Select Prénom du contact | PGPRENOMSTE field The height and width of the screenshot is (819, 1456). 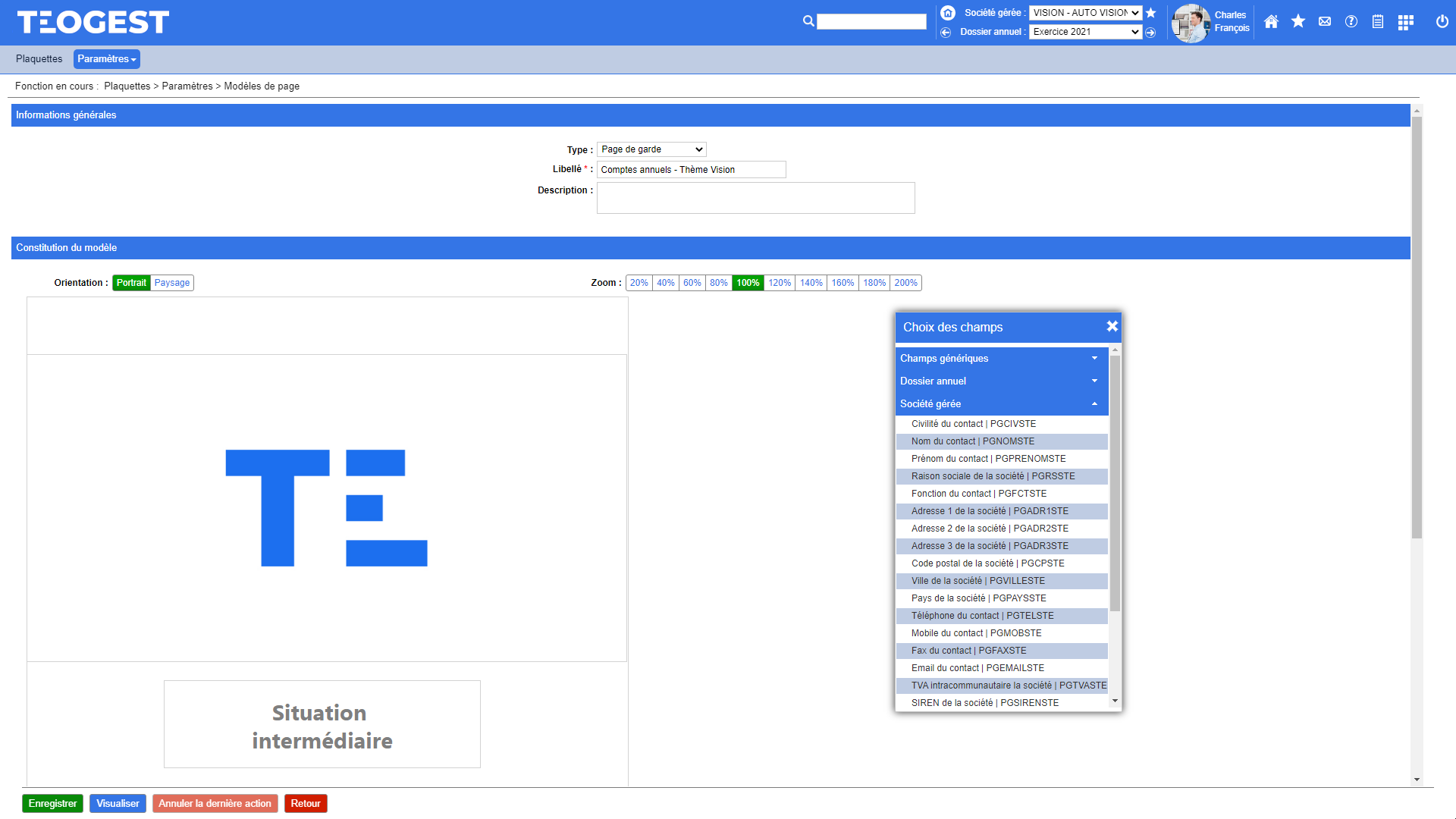point(1002,459)
